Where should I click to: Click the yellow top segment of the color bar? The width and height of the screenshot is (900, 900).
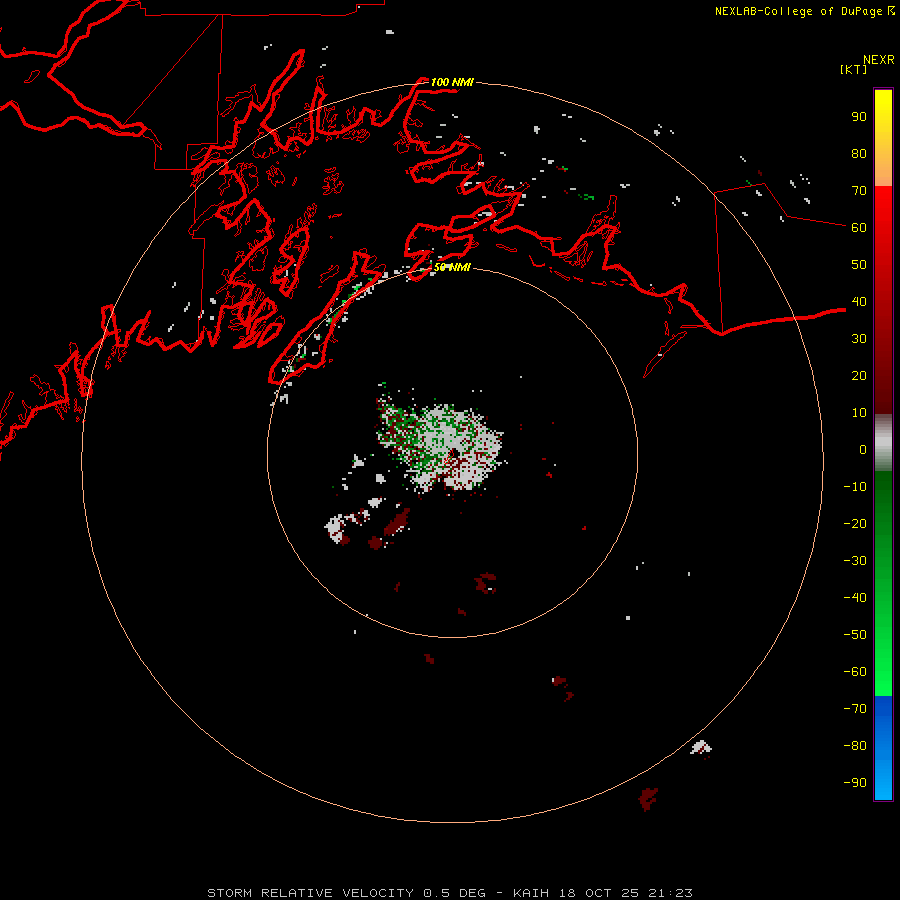coord(883,138)
